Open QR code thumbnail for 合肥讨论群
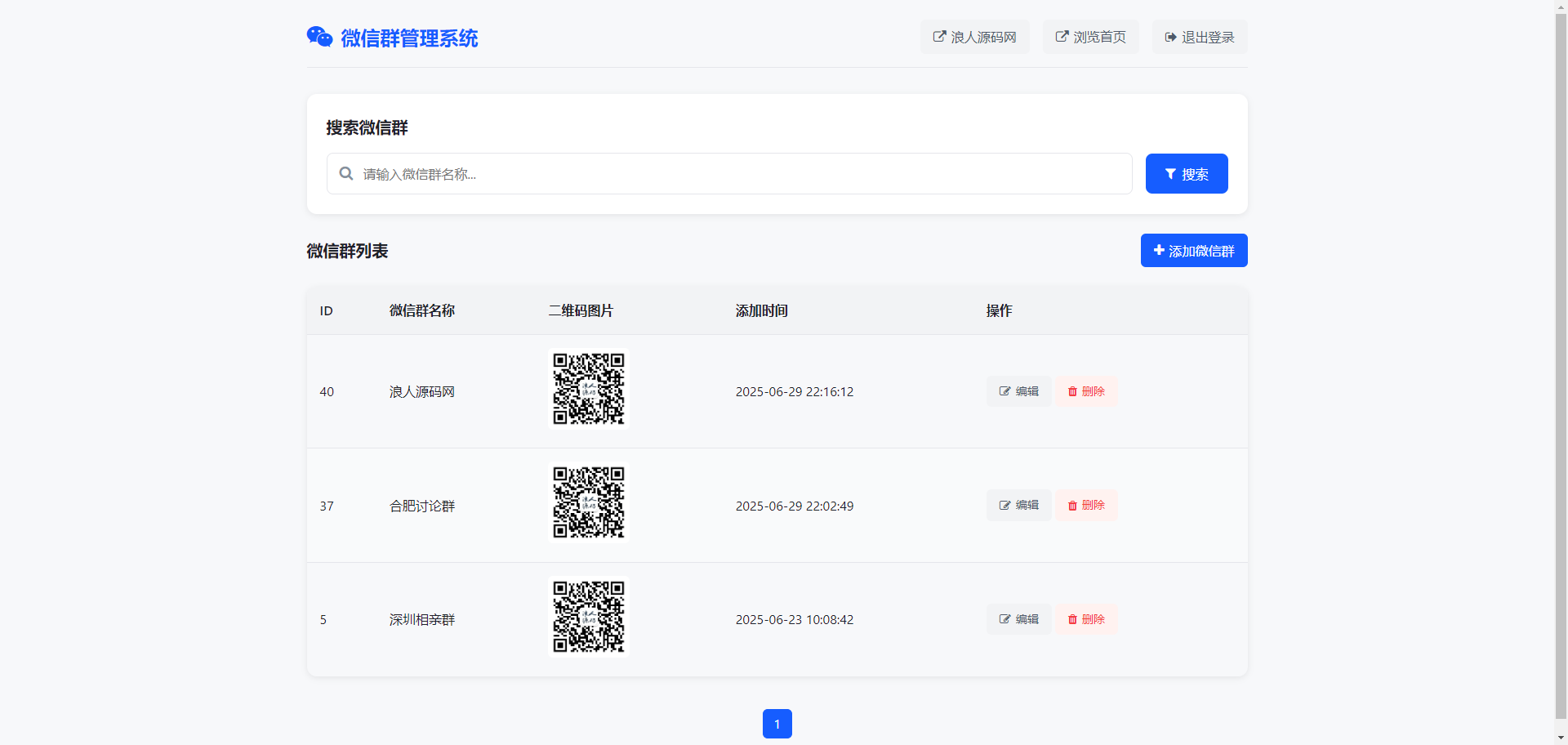Screen dimensions: 1568x745 pyautogui.click(x=589, y=502)
